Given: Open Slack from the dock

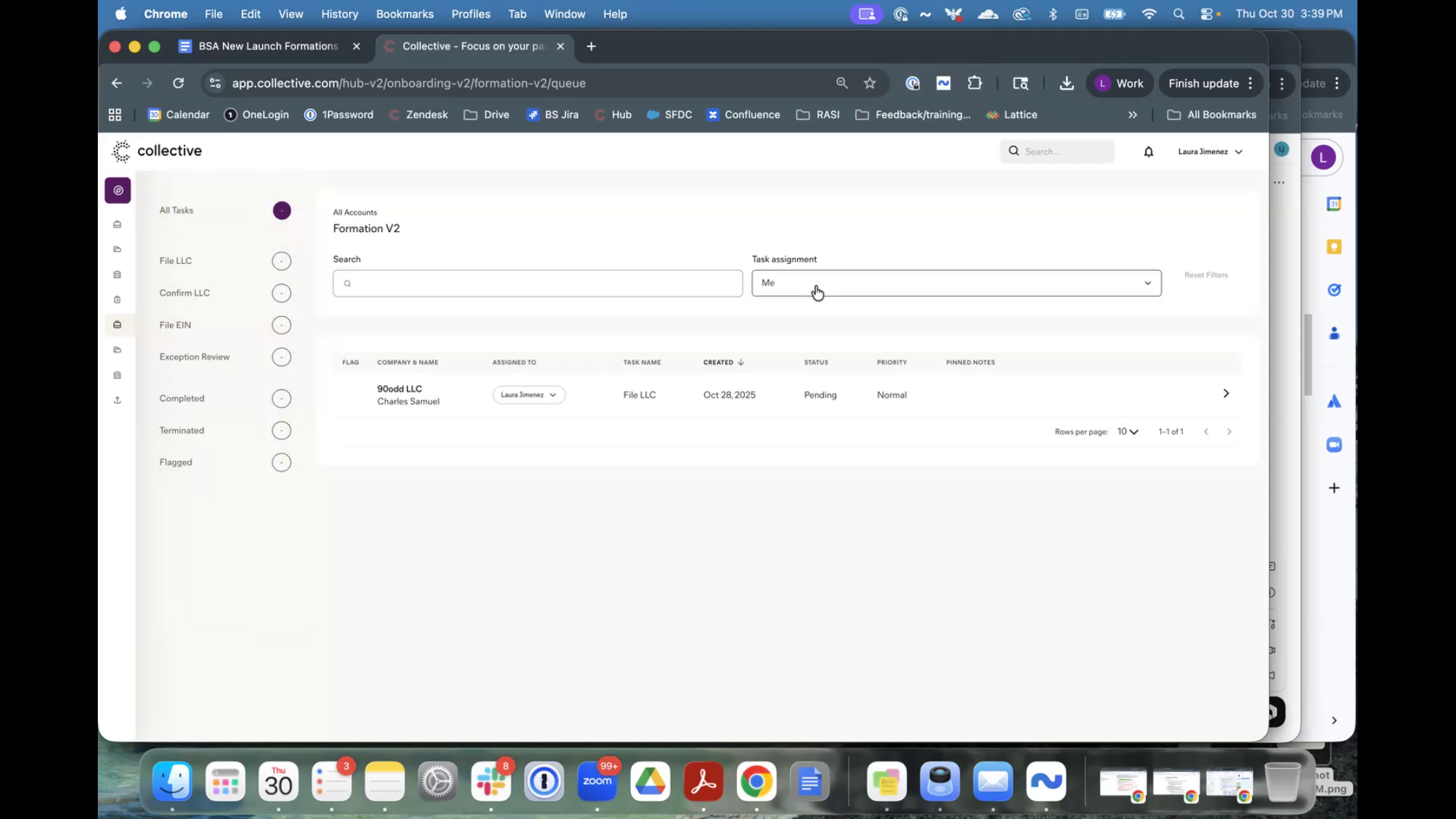Looking at the screenshot, I should [x=491, y=782].
